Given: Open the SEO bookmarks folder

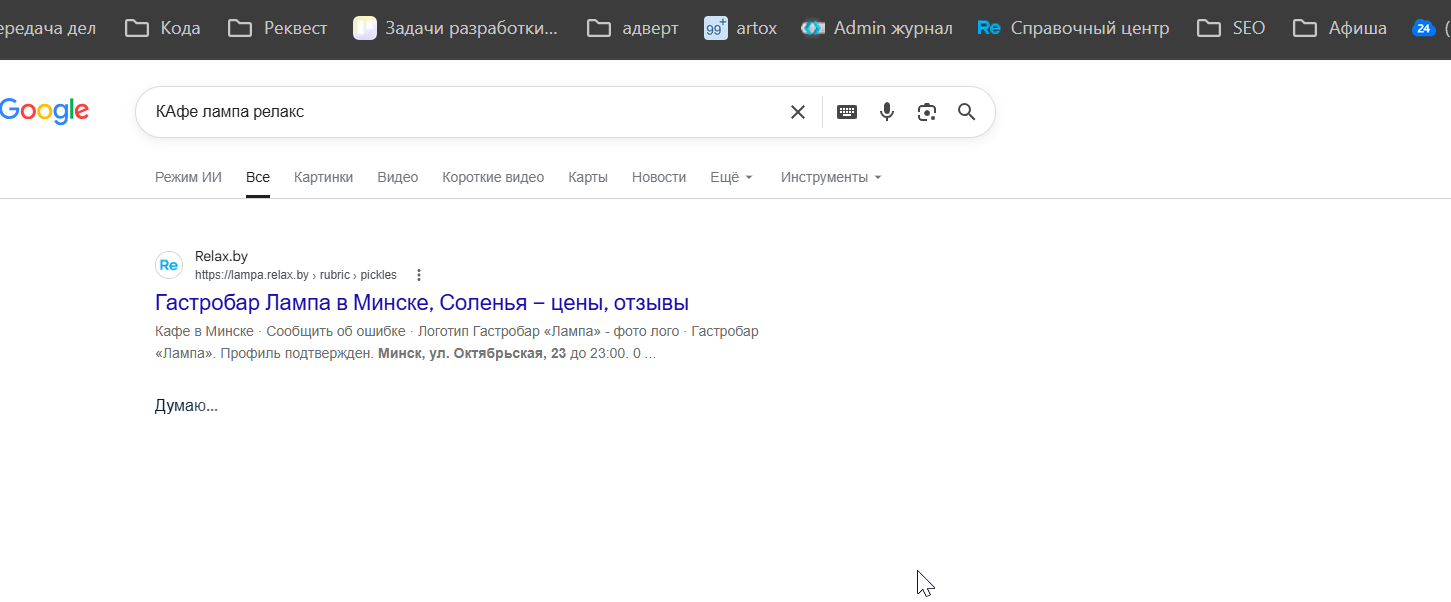Looking at the screenshot, I should (x=1231, y=28).
